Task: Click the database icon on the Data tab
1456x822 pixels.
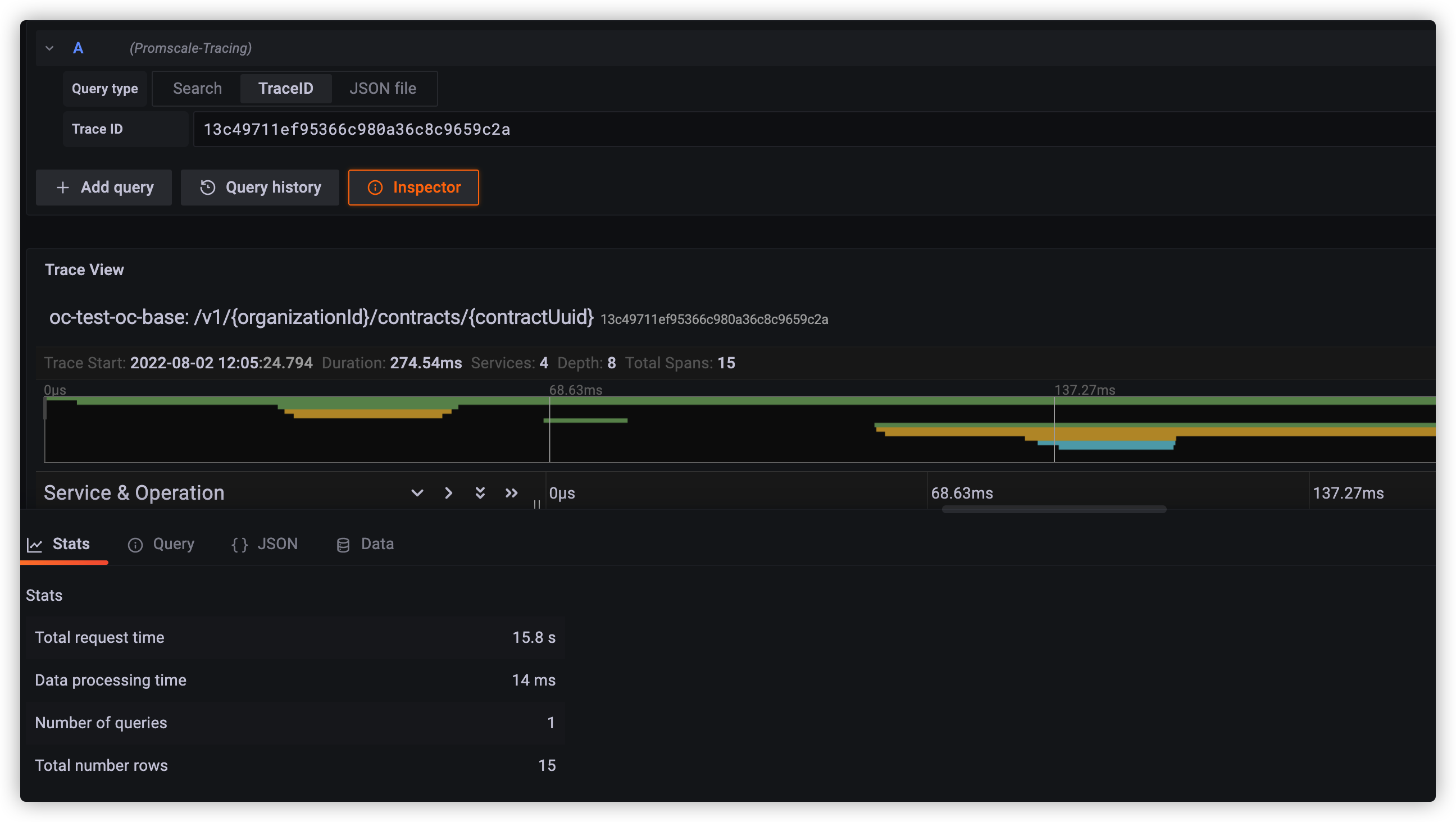Action: click(x=343, y=544)
